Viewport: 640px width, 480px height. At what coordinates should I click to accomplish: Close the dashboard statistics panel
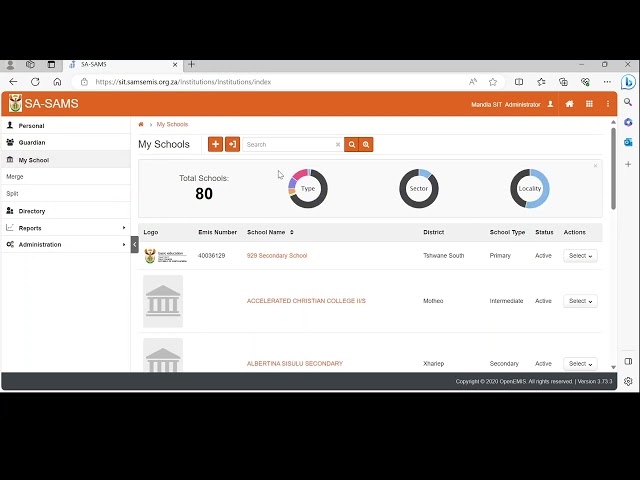(596, 166)
